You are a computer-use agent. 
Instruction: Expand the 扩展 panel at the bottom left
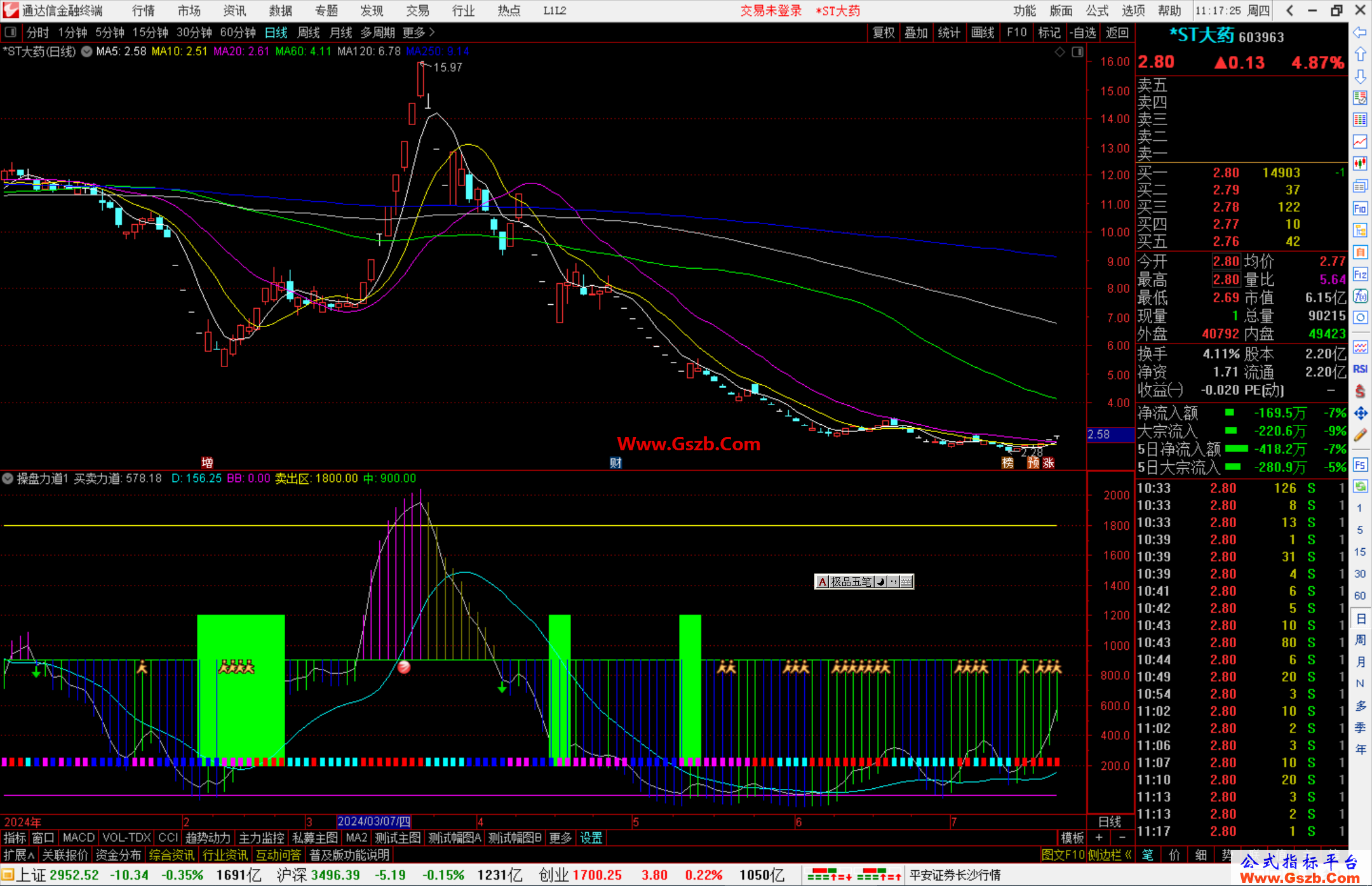point(19,855)
